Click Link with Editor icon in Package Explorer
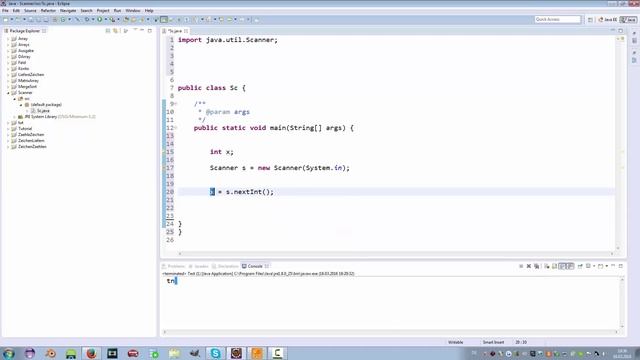Image resolution: width=640 pixels, height=360 pixels. pyautogui.click(x=116, y=31)
